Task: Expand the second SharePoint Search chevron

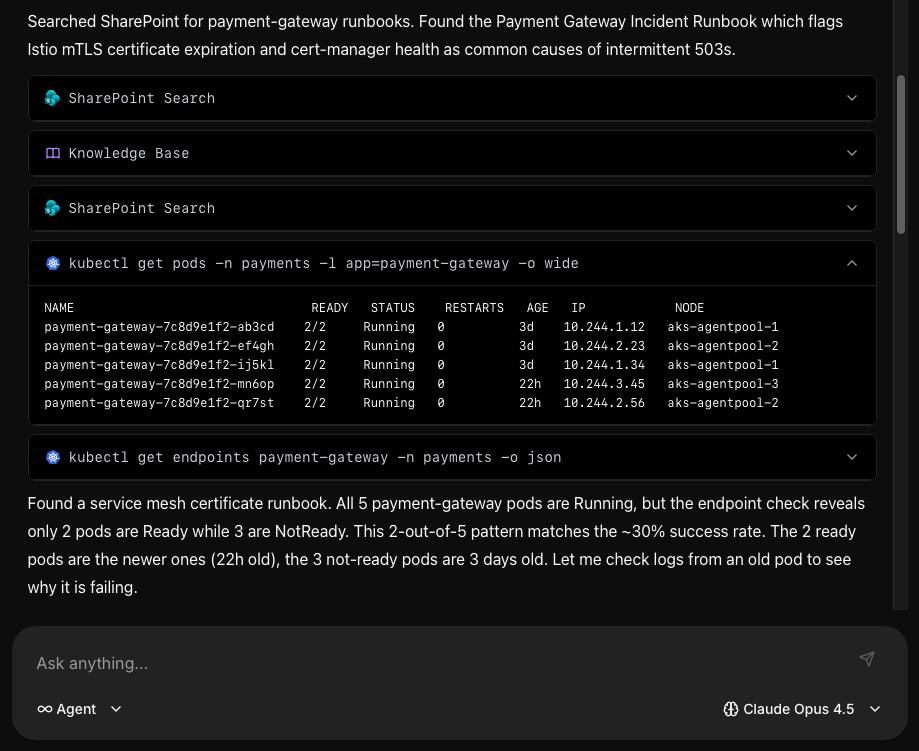Action: [x=852, y=208]
